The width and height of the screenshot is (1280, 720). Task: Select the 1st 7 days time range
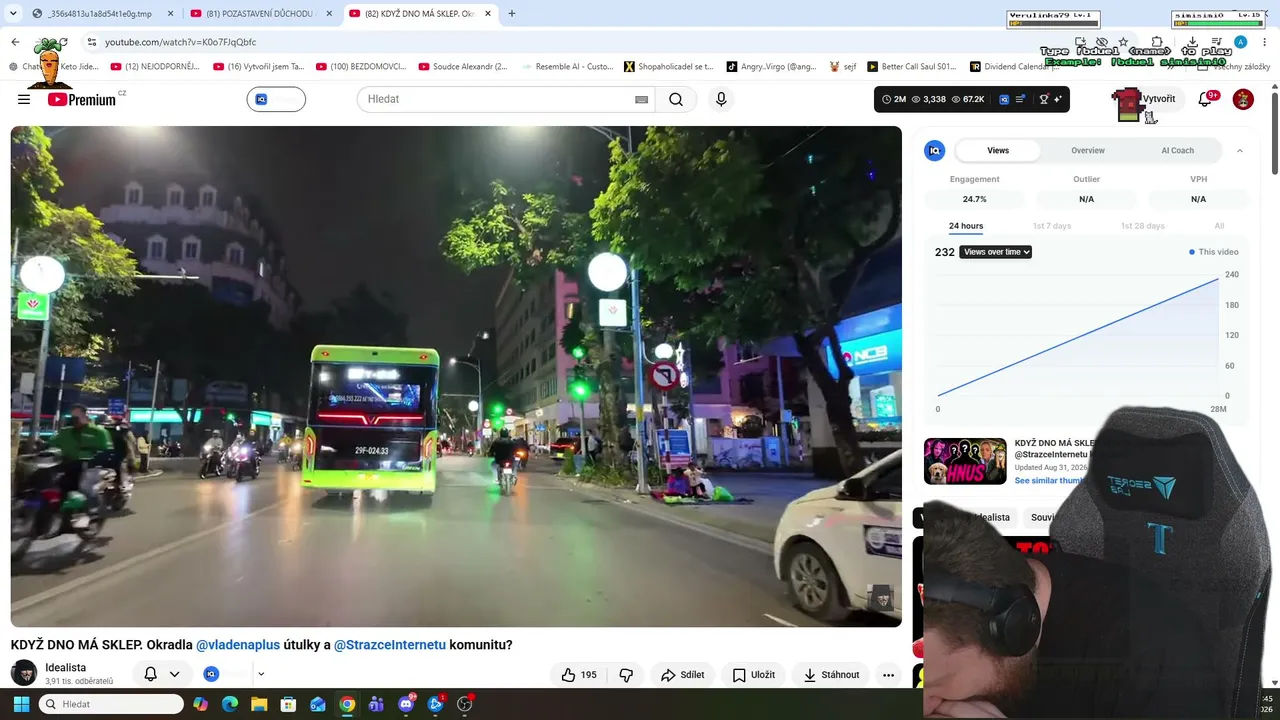pos(1052,226)
